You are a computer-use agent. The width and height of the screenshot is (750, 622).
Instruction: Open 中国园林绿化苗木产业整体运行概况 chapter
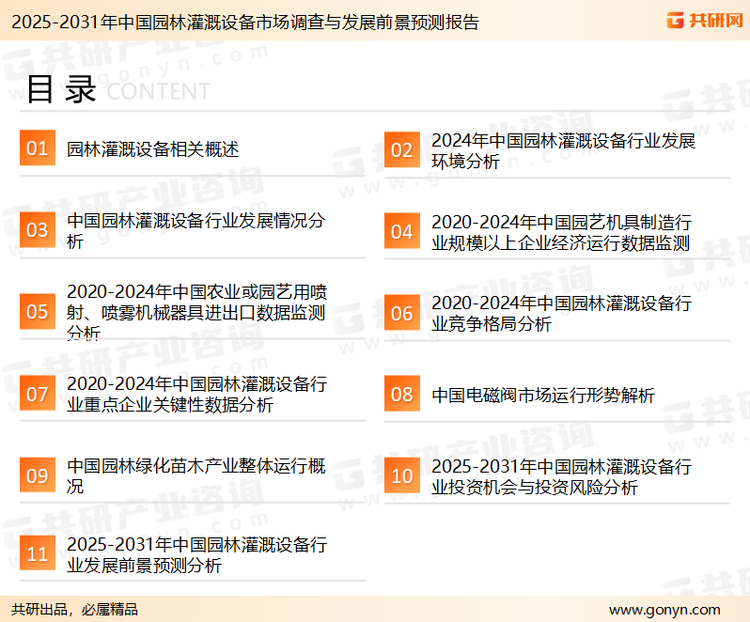pos(196,476)
